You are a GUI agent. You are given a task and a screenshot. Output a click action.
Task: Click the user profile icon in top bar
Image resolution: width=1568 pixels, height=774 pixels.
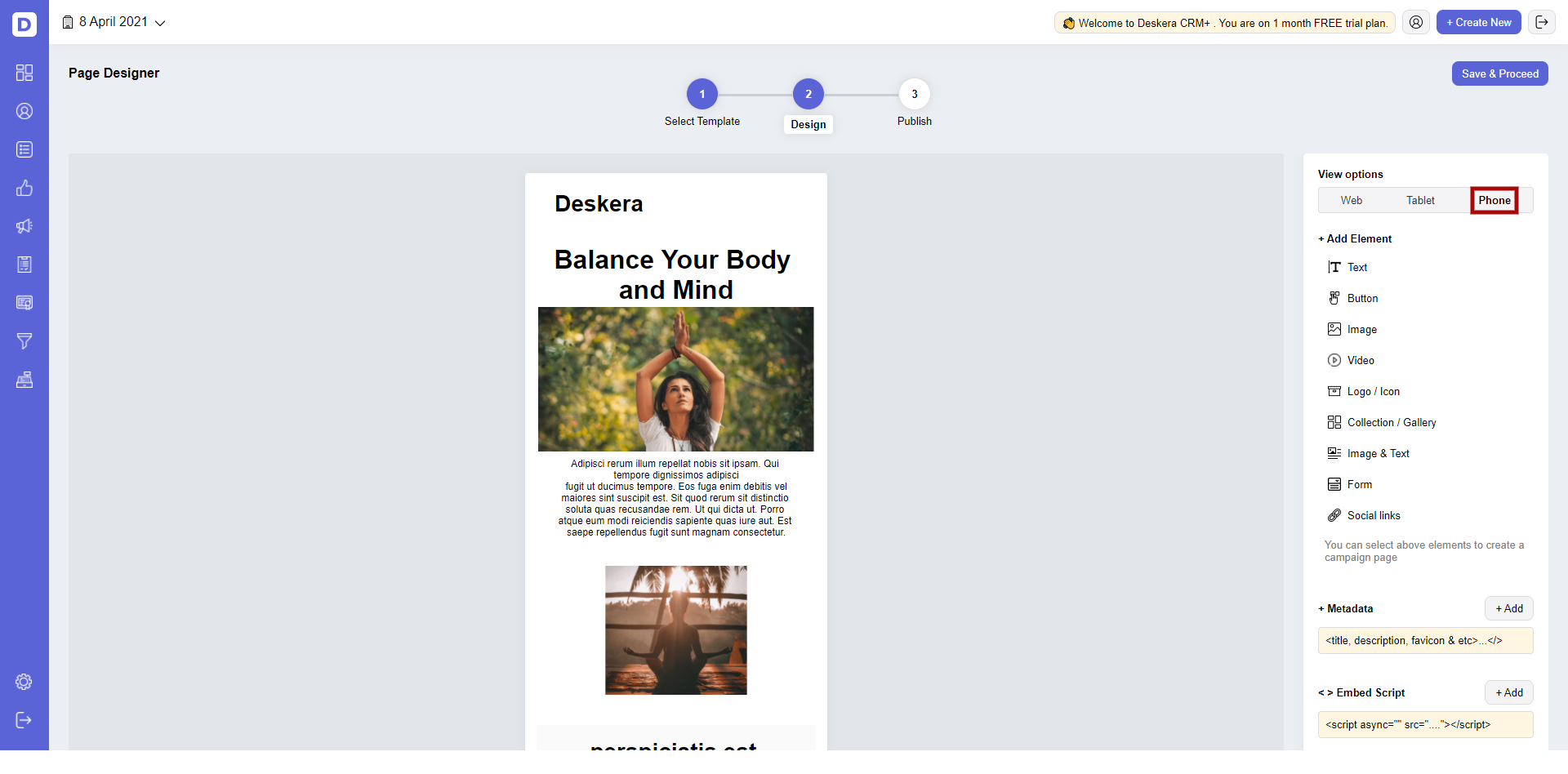click(x=1416, y=22)
